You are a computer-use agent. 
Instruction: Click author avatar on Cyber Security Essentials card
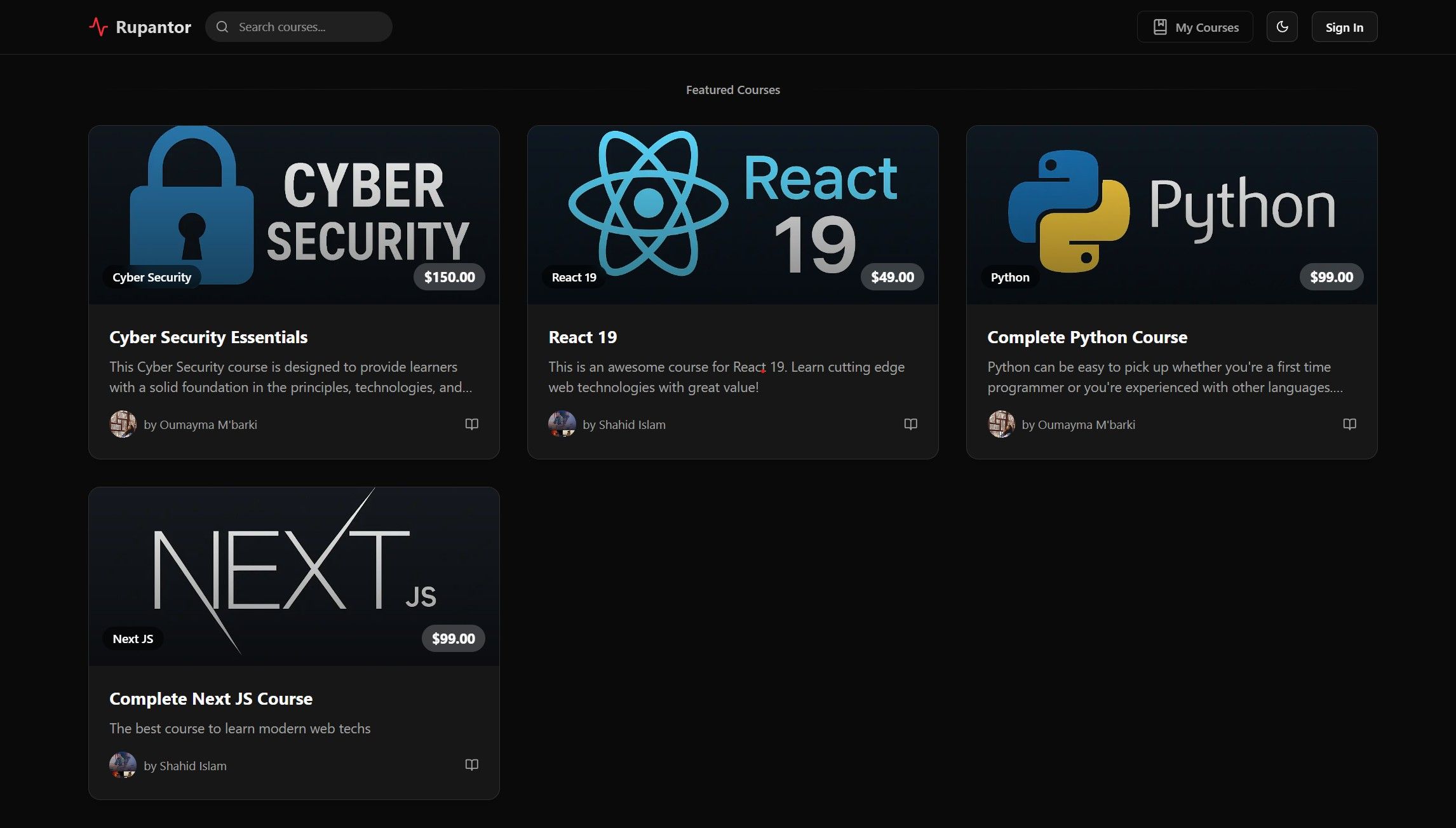pos(123,424)
